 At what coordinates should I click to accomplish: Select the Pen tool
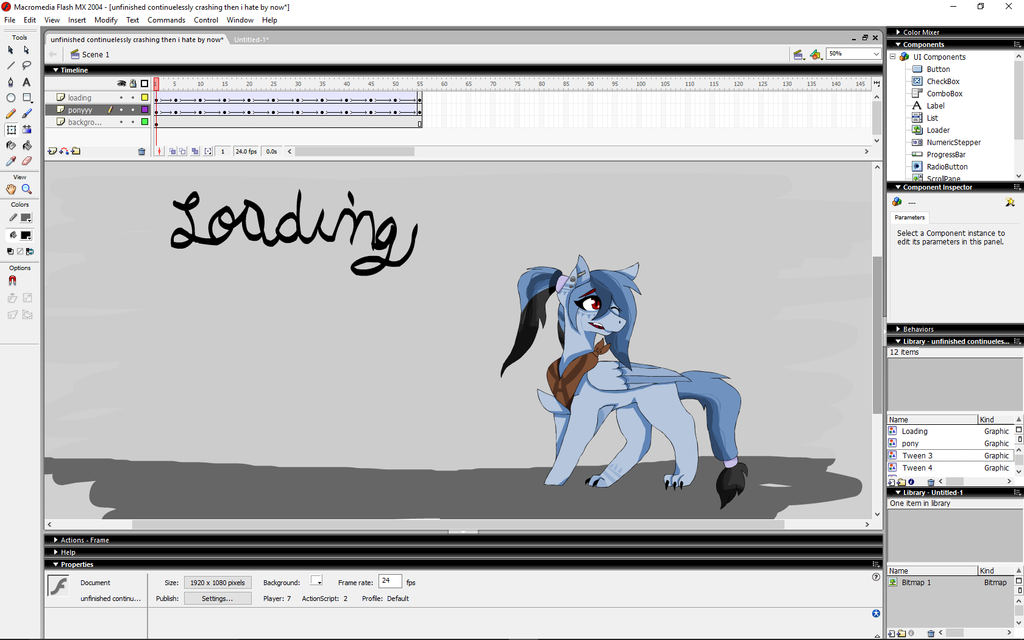10,82
